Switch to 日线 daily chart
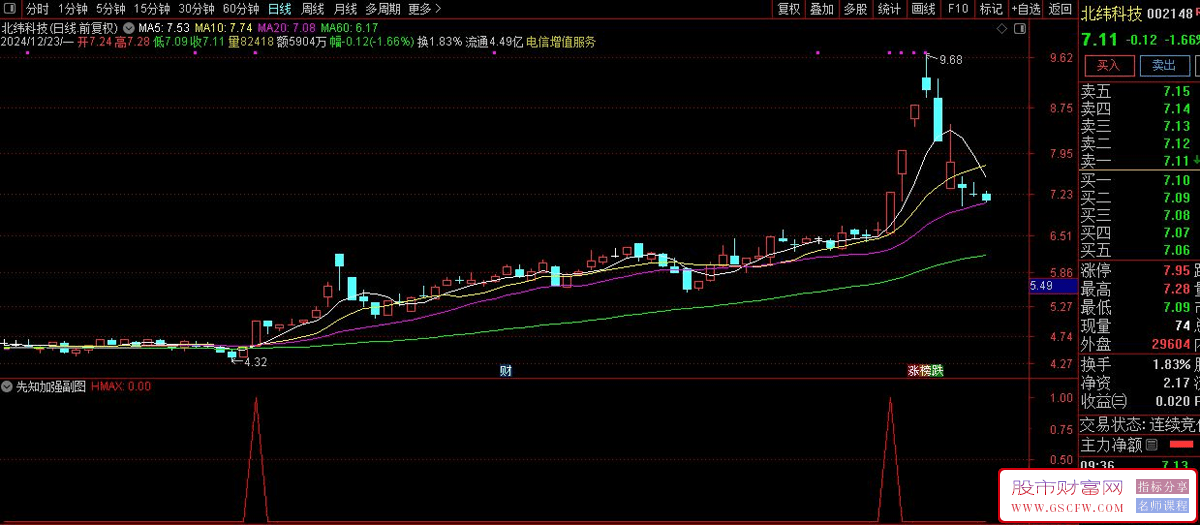 [280, 9]
